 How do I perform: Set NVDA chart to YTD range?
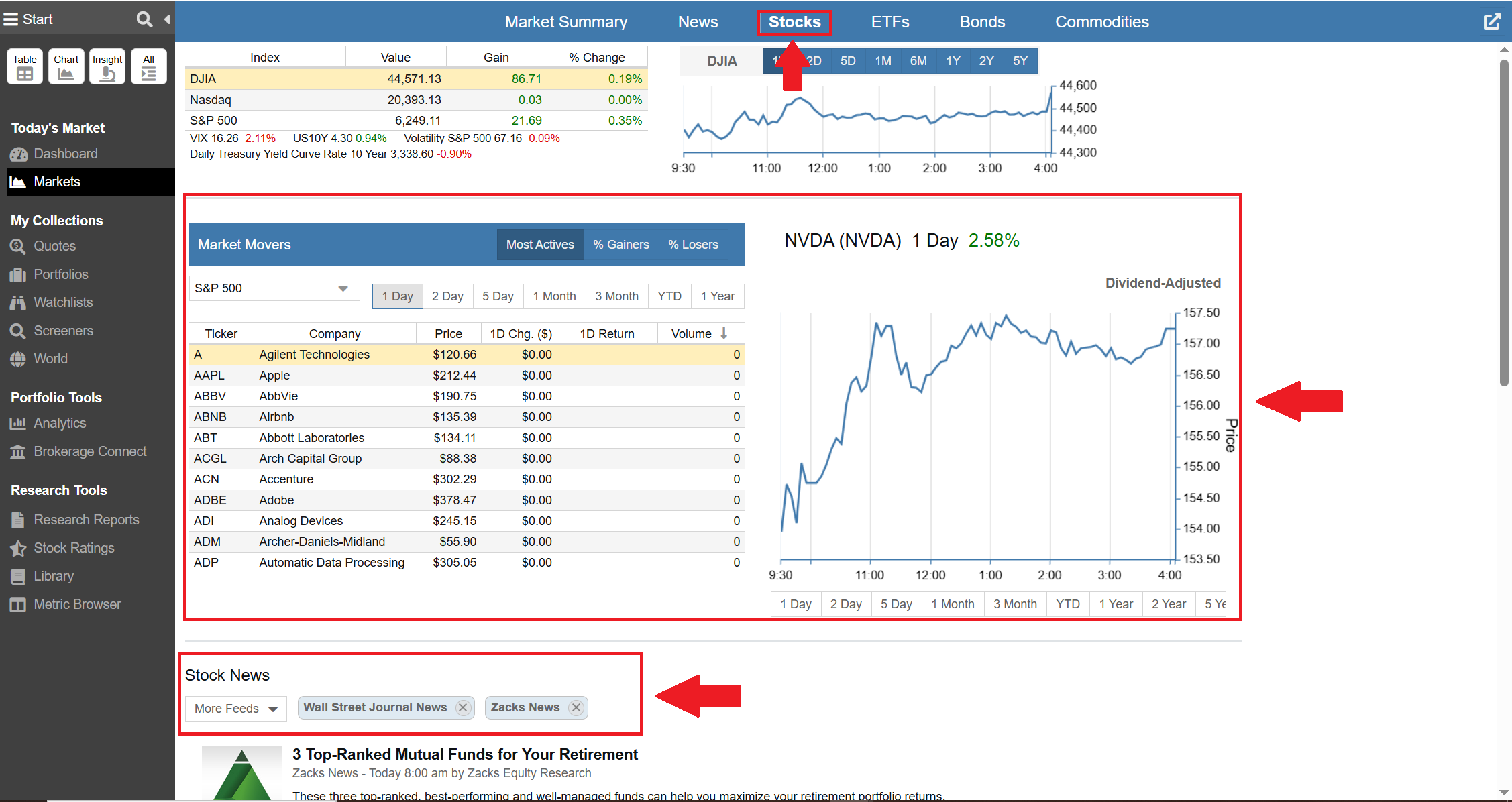pyautogui.click(x=1068, y=604)
